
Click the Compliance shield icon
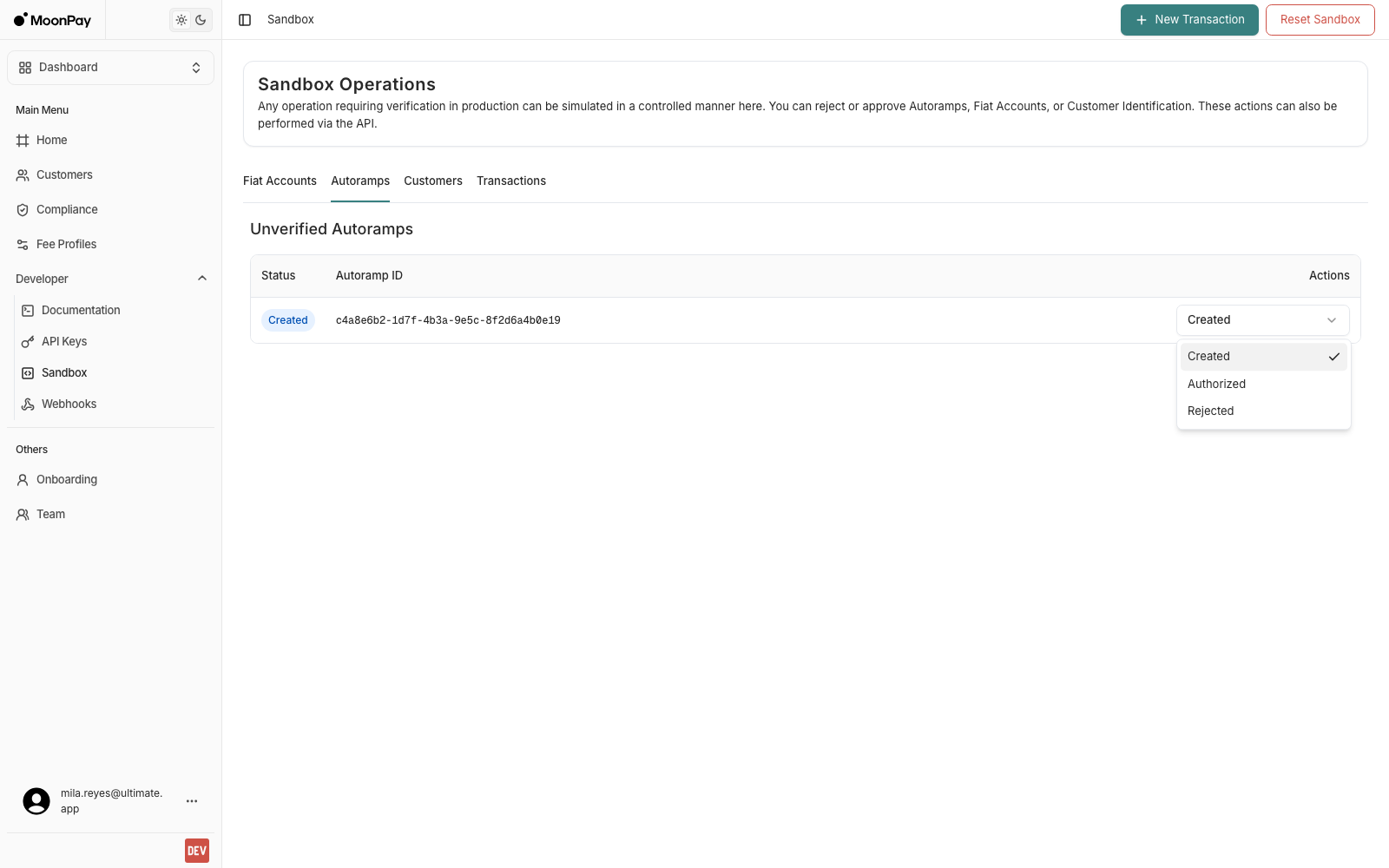(x=23, y=210)
